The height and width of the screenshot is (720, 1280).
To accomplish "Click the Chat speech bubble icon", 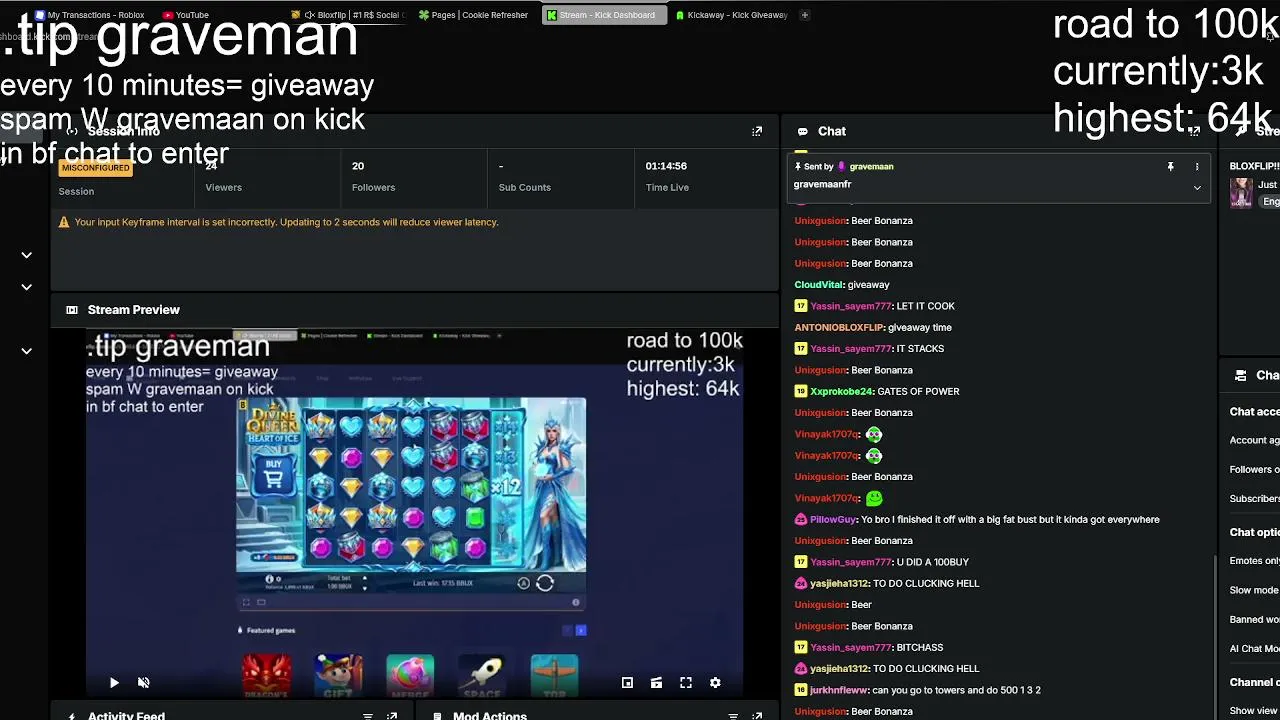I will click(x=803, y=131).
